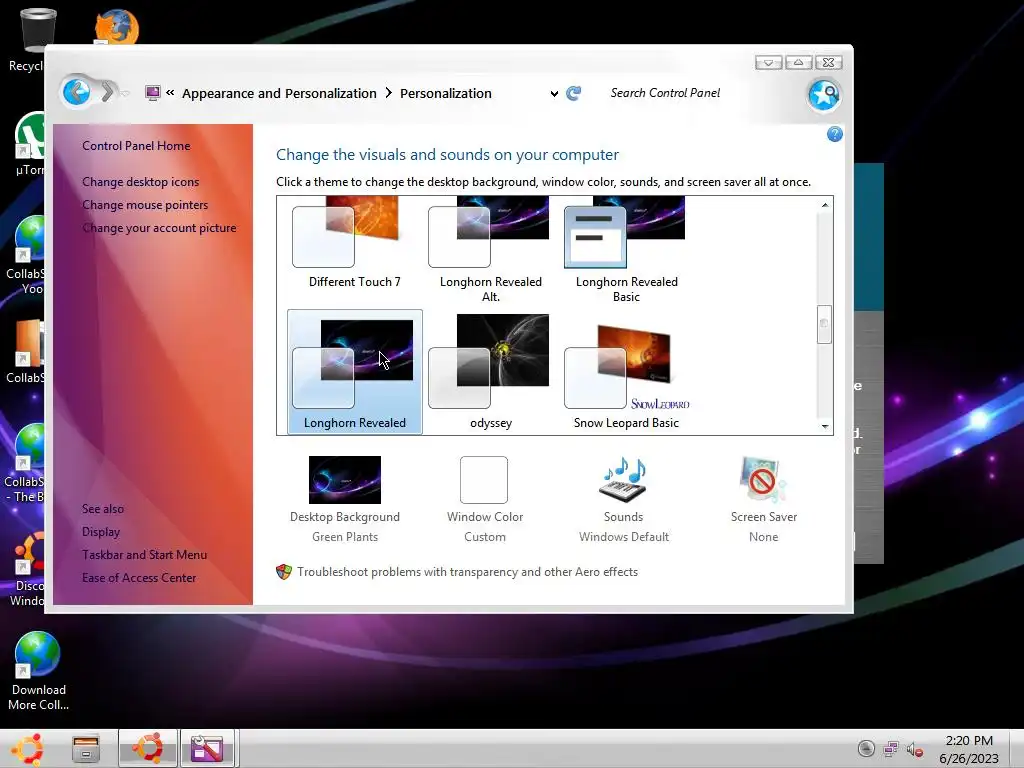1024x768 pixels.
Task: Open Desktop Background Green Plants settings
Action: pyautogui.click(x=345, y=500)
